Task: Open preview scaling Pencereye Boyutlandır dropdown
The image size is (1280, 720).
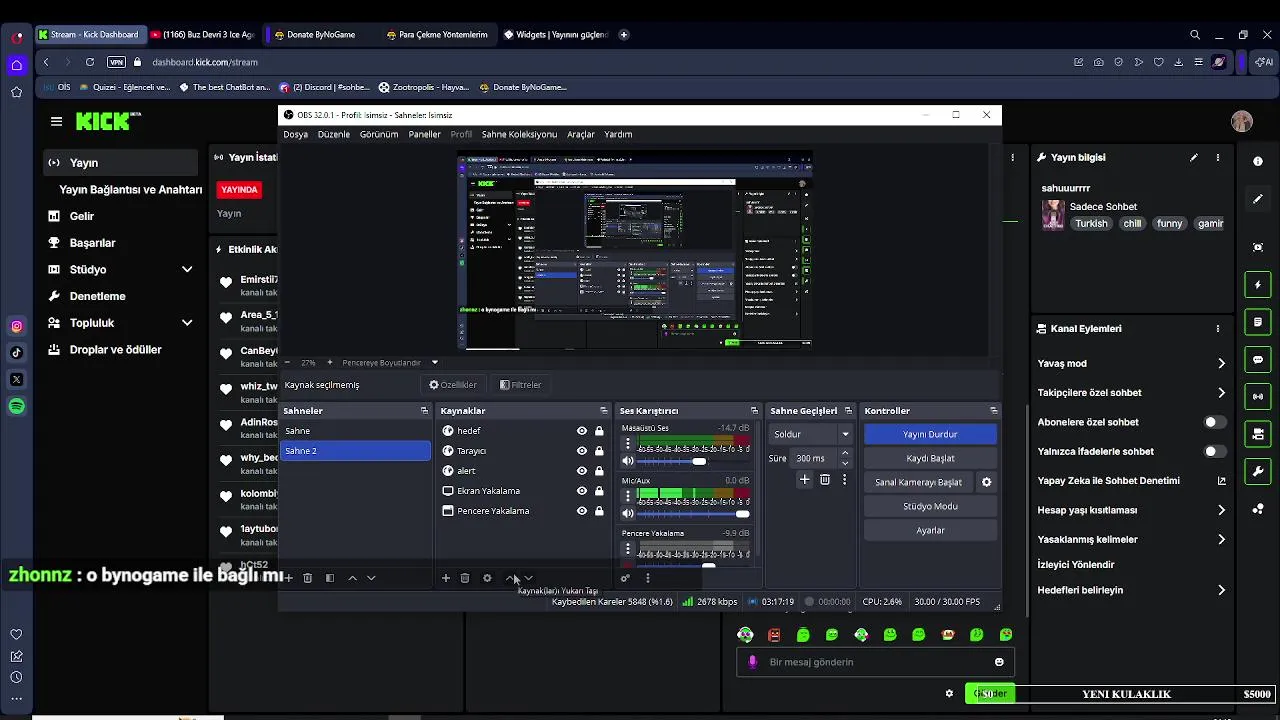Action: (389, 362)
